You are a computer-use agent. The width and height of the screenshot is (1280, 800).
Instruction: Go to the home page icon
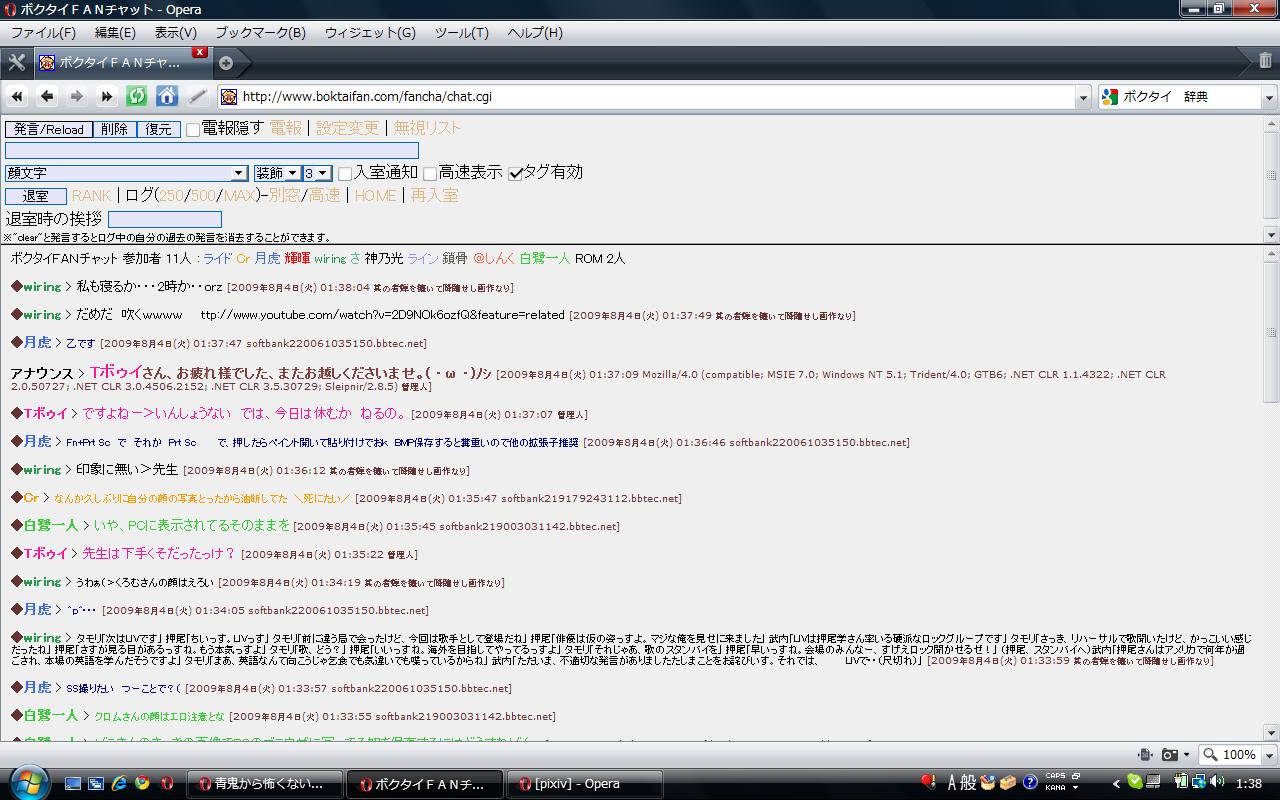167,97
